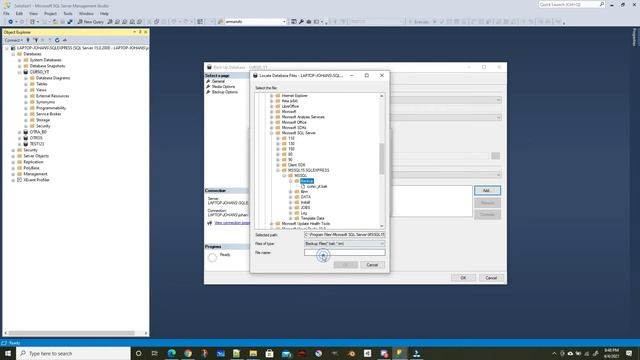Click the New Query toolbar button
Viewport: 640px width, 360px height.
click(x=91, y=22)
